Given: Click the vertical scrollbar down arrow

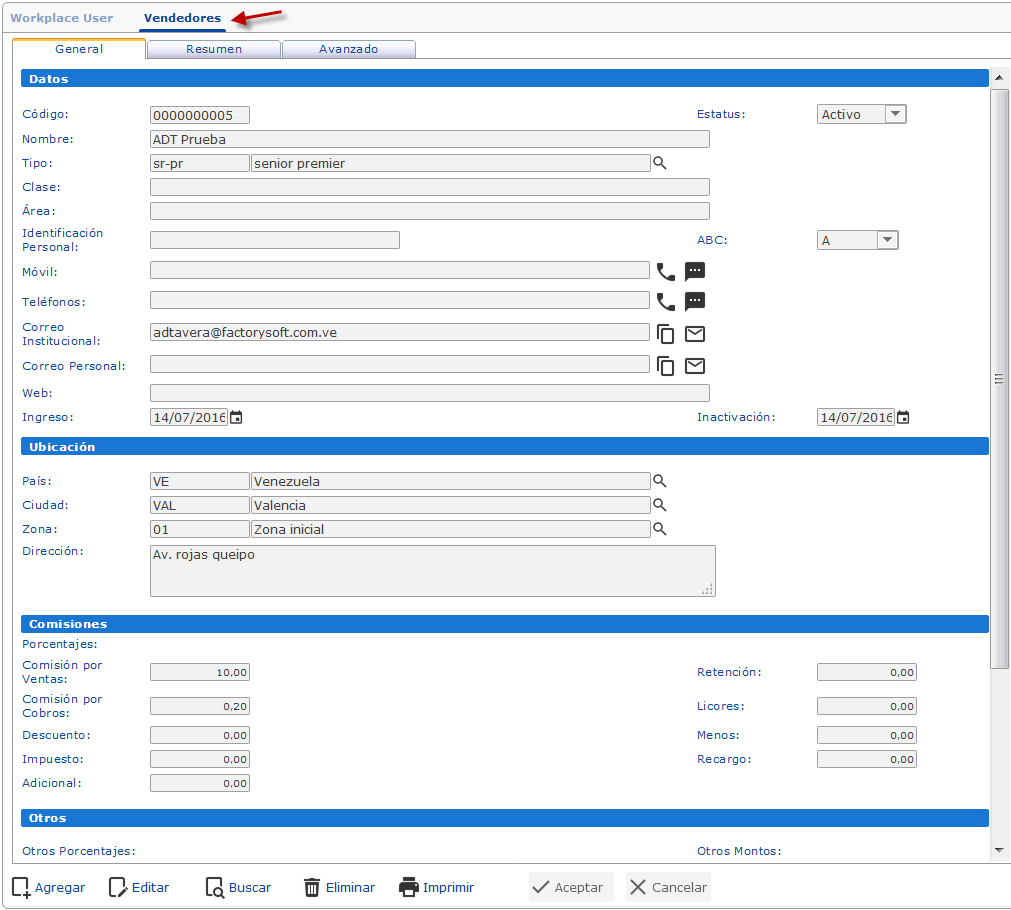Looking at the screenshot, I should 999,850.
